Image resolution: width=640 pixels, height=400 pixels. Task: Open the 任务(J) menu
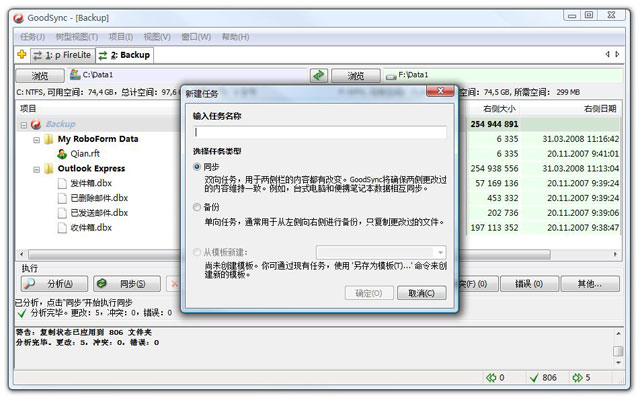33,37
